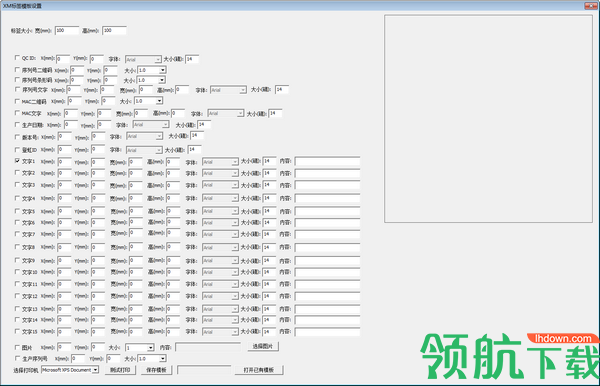Viewport: 600px width, 386px height.
Task: Open 序列号二维码 size dropdown
Action: click(x=163, y=70)
